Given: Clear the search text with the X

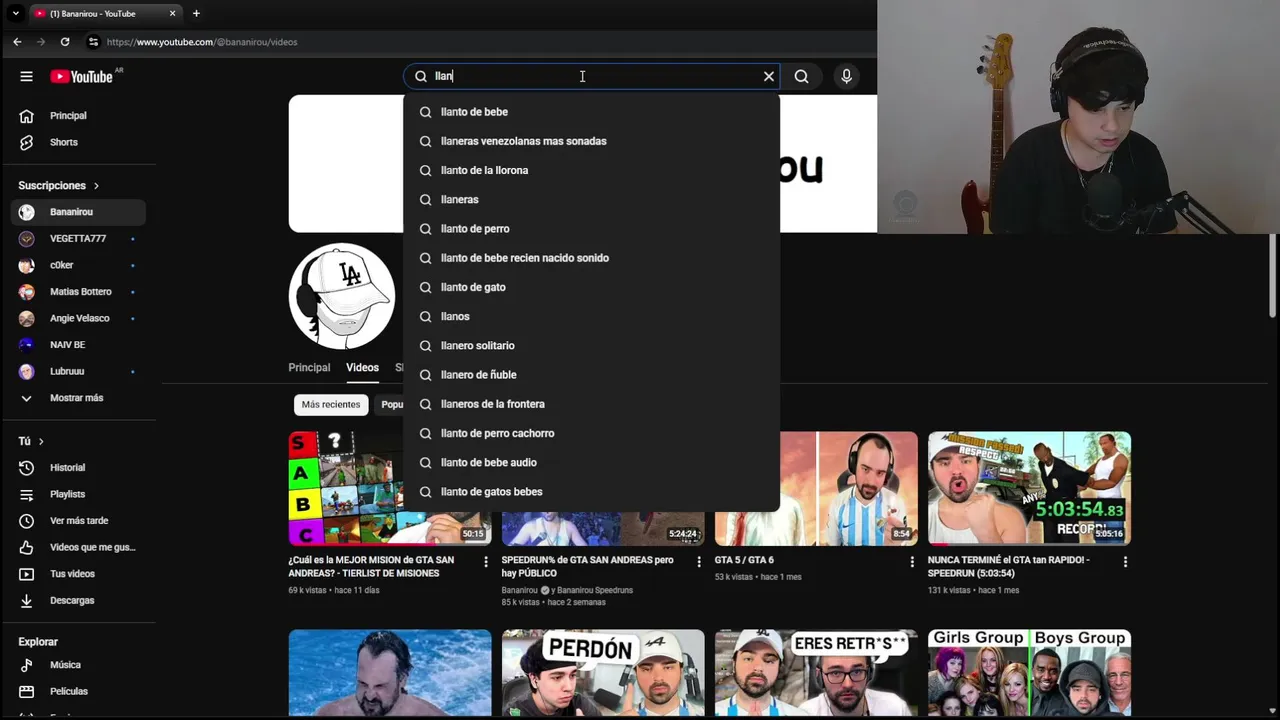Looking at the screenshot, I should pos(769,76).
